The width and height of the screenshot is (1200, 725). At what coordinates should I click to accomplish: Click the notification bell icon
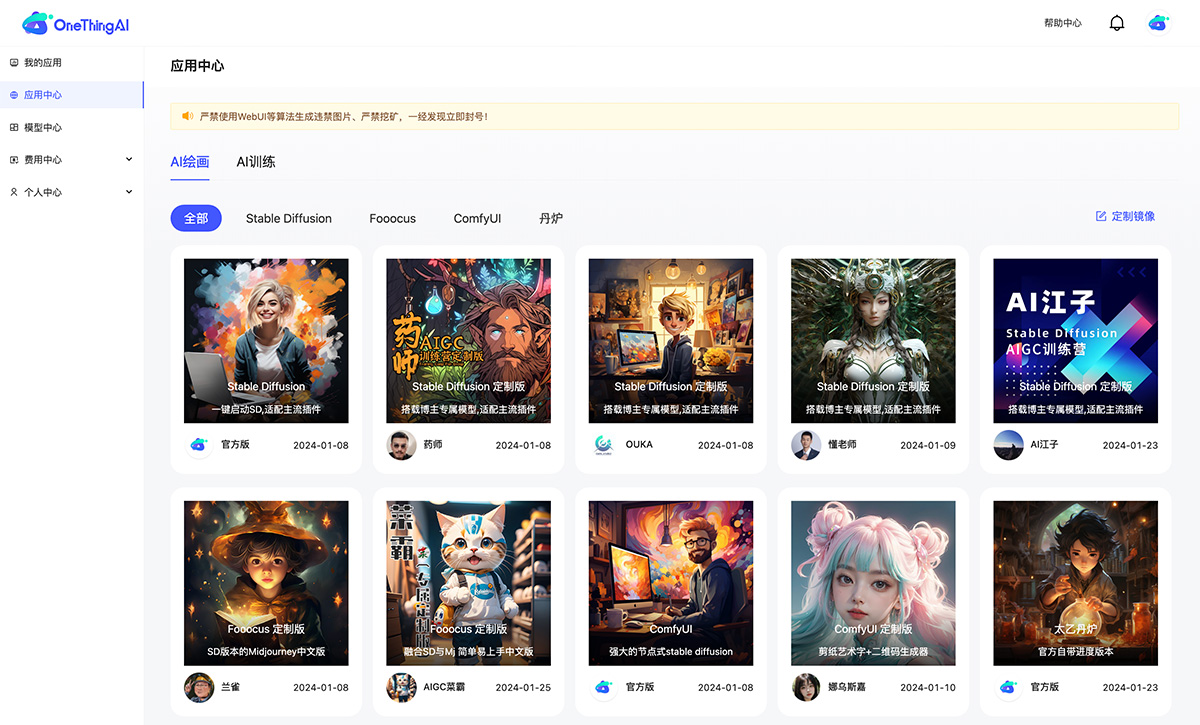tap(1117, 23)
